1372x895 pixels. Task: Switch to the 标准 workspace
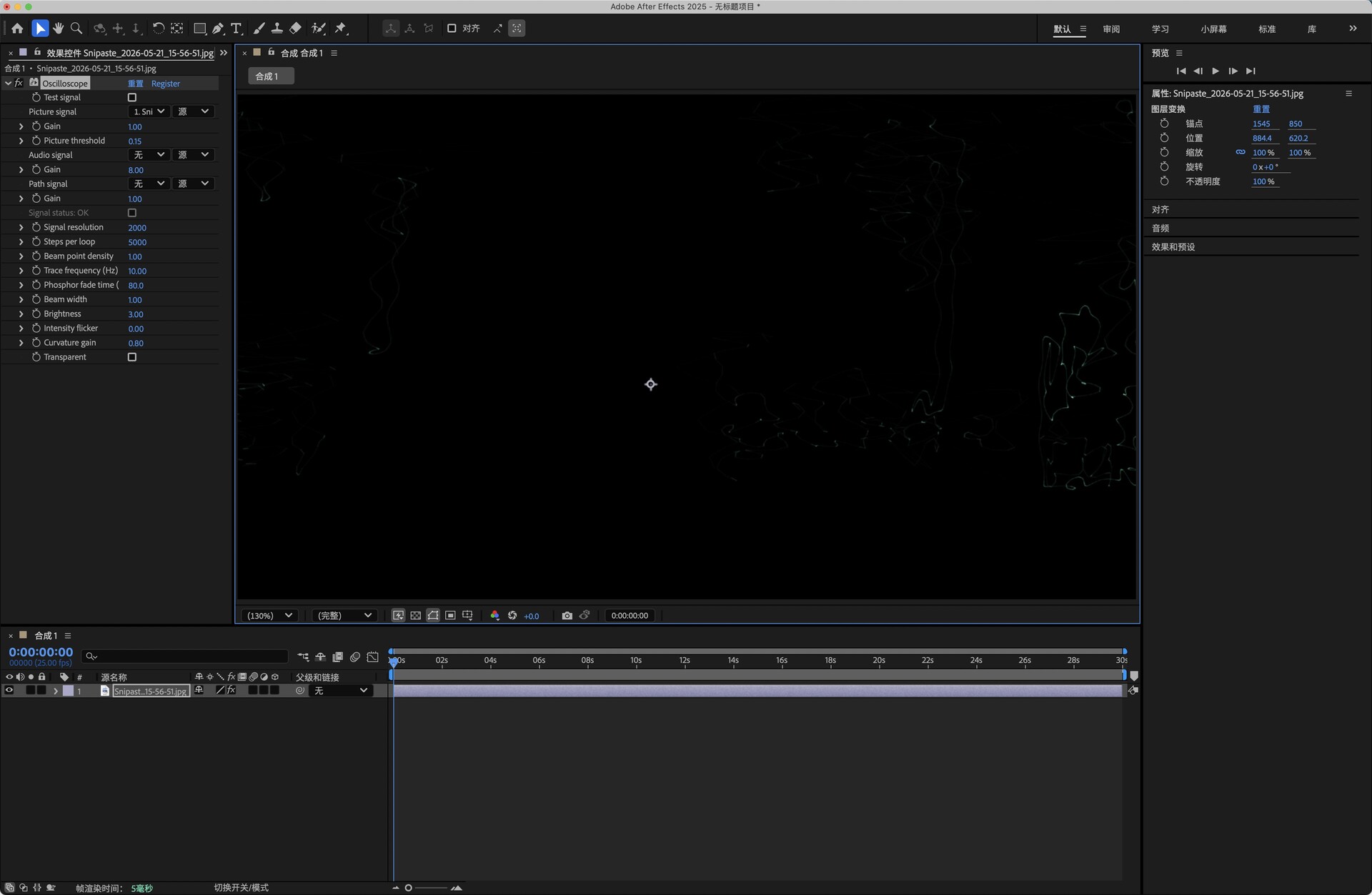[x=1267, y=29]
